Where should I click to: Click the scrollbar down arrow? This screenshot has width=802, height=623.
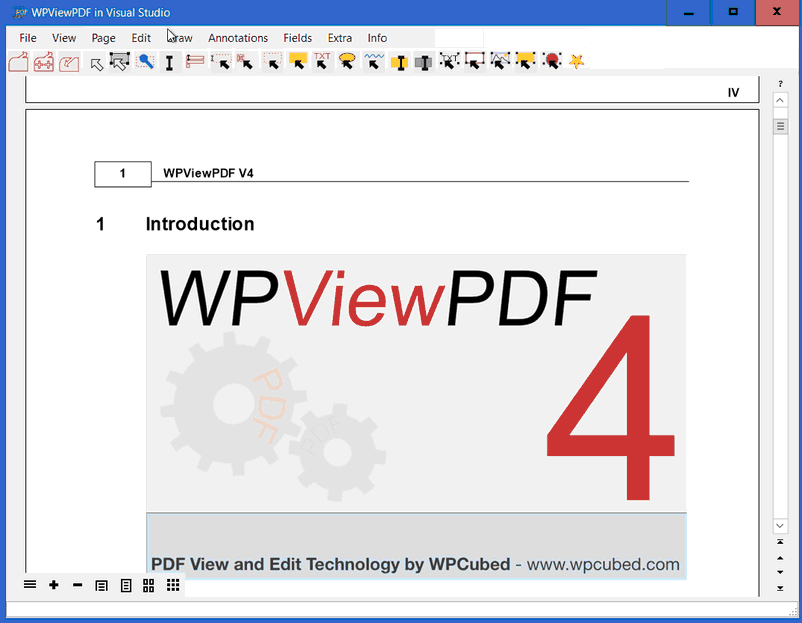click(780, 525)
